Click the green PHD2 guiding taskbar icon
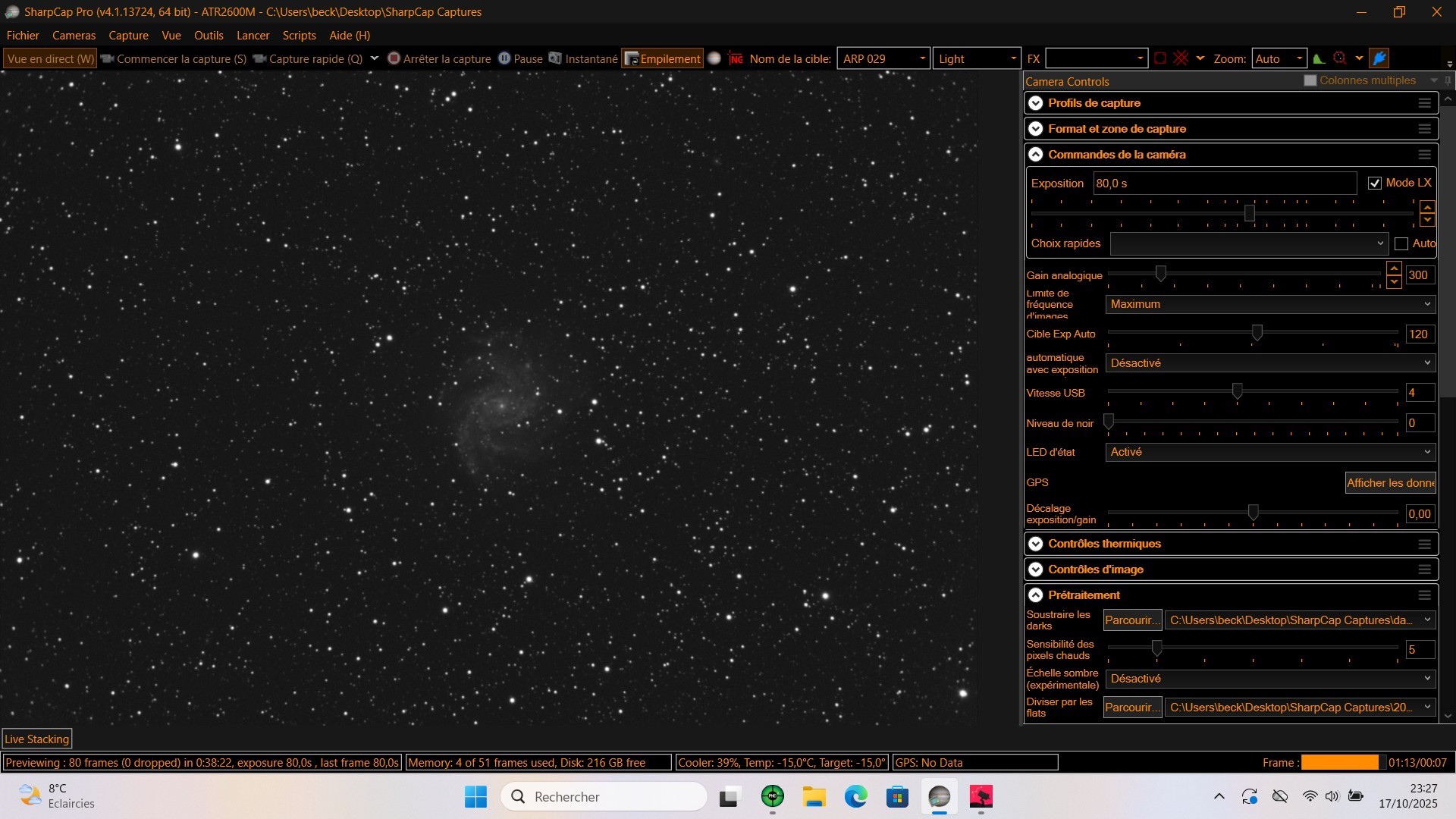The width and height of the screenshot is (1456, 819). coord(773,796)
